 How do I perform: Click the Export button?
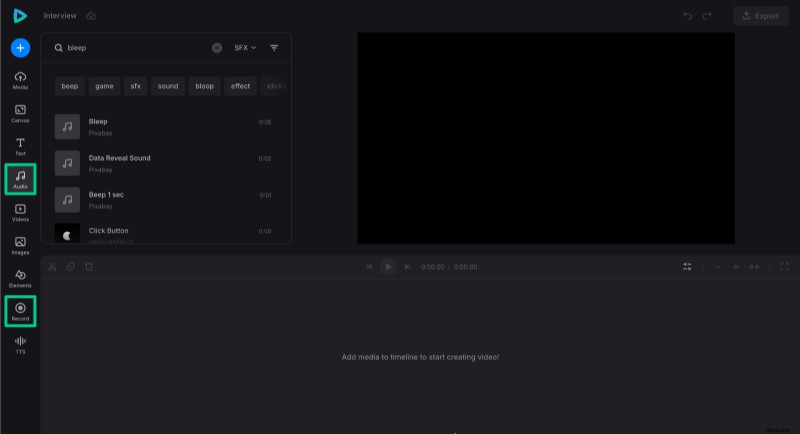pyautogui.click(x=761, y=16)
